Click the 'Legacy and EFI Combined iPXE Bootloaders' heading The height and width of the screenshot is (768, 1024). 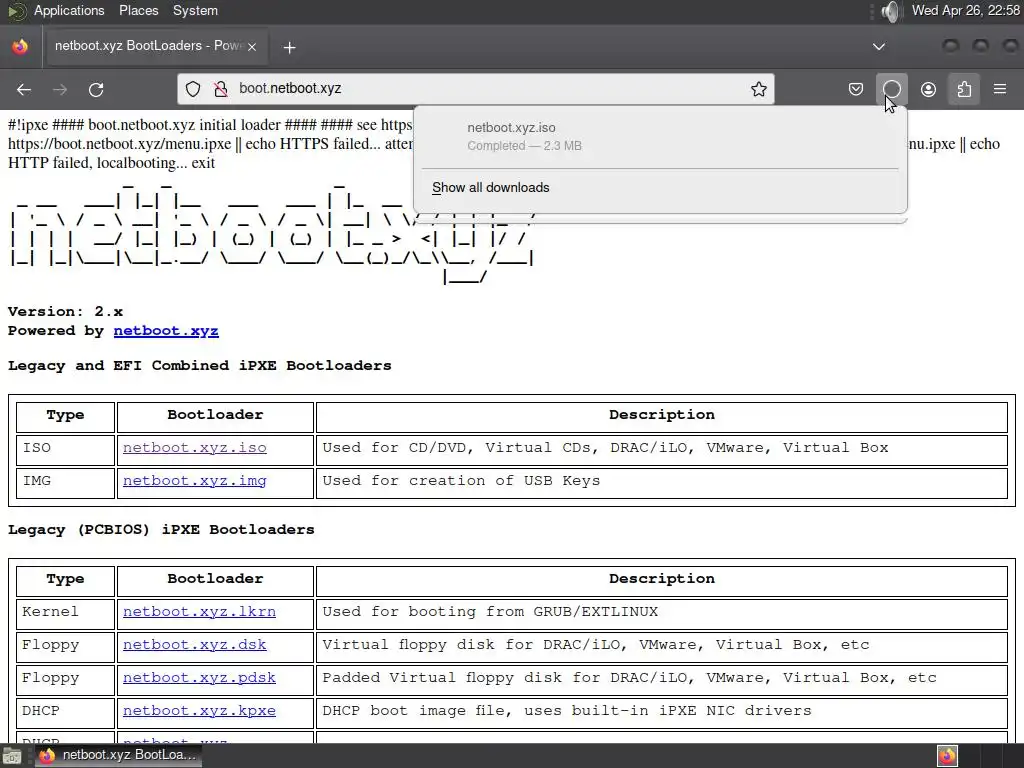[199, 366]
